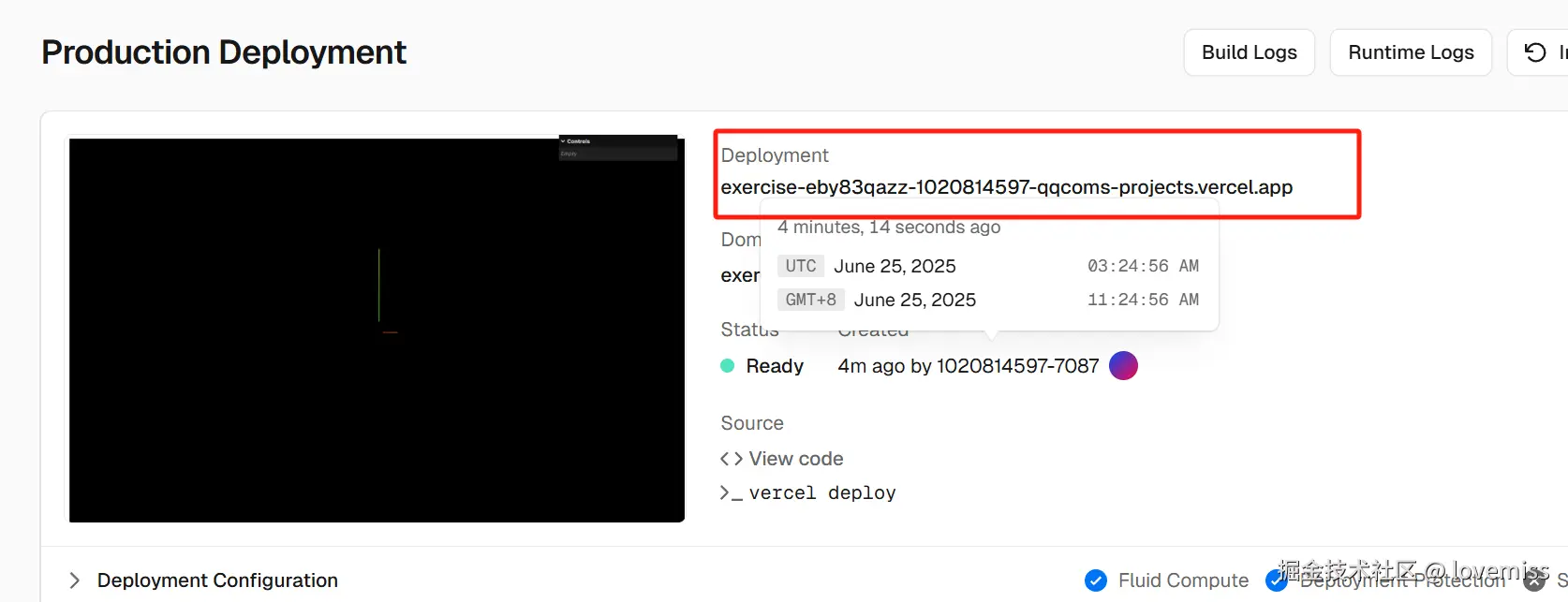Click the Fluid Compute label
Image resolution: width=1568 pixels, height=602 pixels.
[x=1183, y=580]
